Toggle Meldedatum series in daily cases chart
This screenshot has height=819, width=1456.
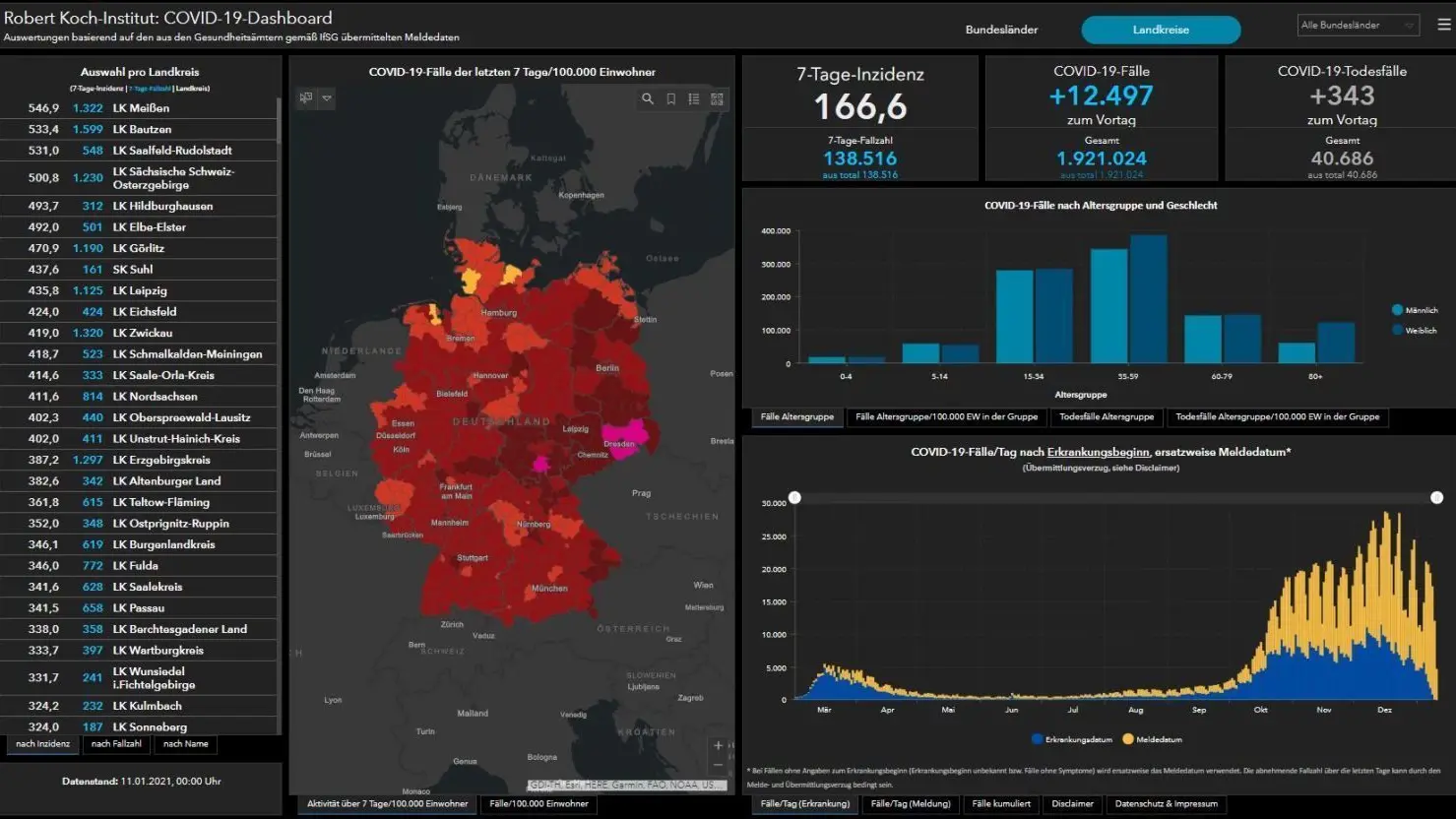pyautogui.click(x=1152, y=739)
